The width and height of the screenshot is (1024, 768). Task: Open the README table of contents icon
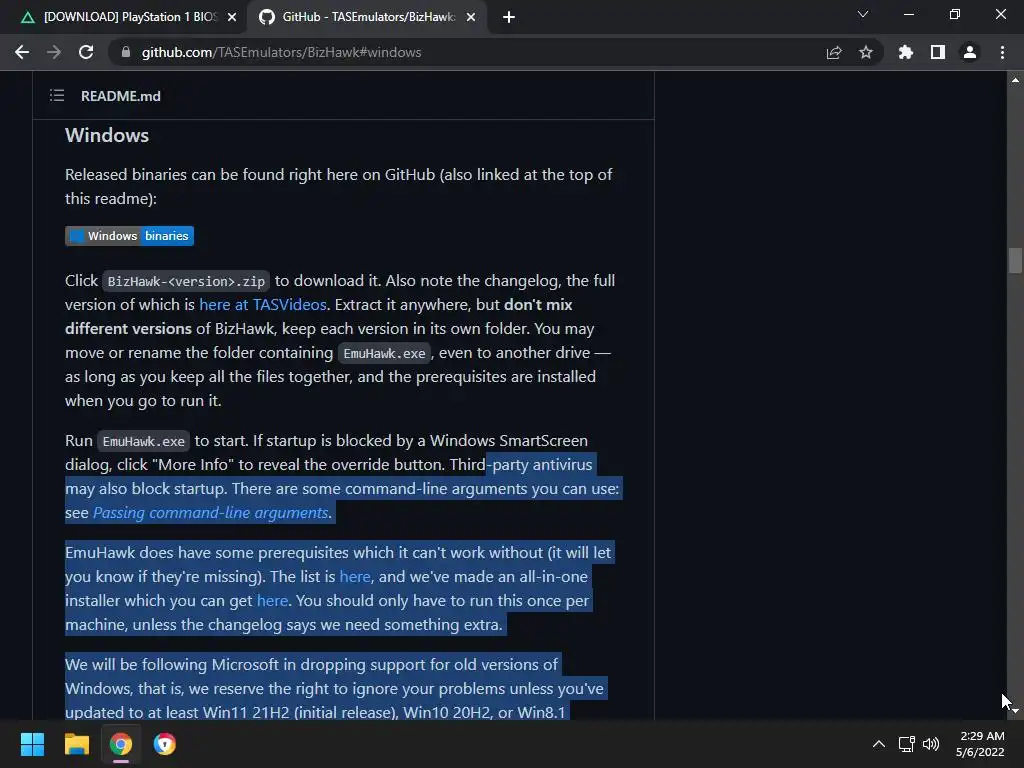[57, 96]
